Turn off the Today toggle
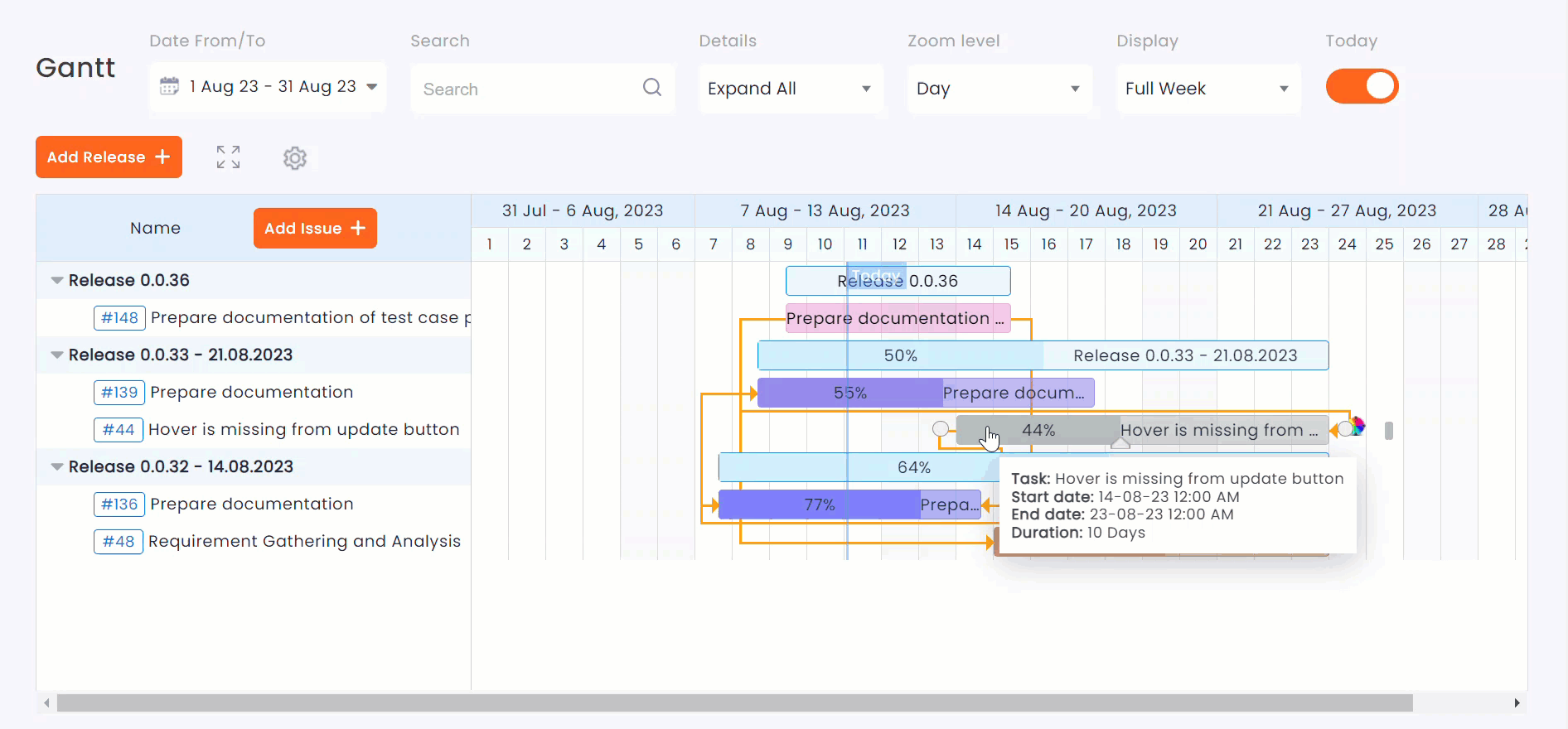Screen dimensions: 1568x729 coord(1362,86)
